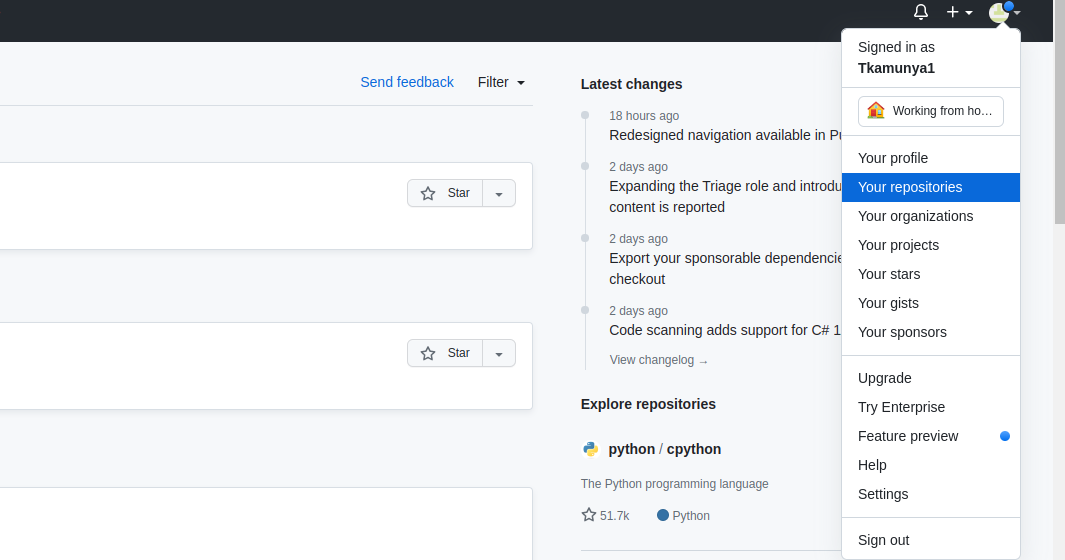
Task: Expand the first Star button's list dropdown
Action: pyautogui.click(x=499, y=194)
